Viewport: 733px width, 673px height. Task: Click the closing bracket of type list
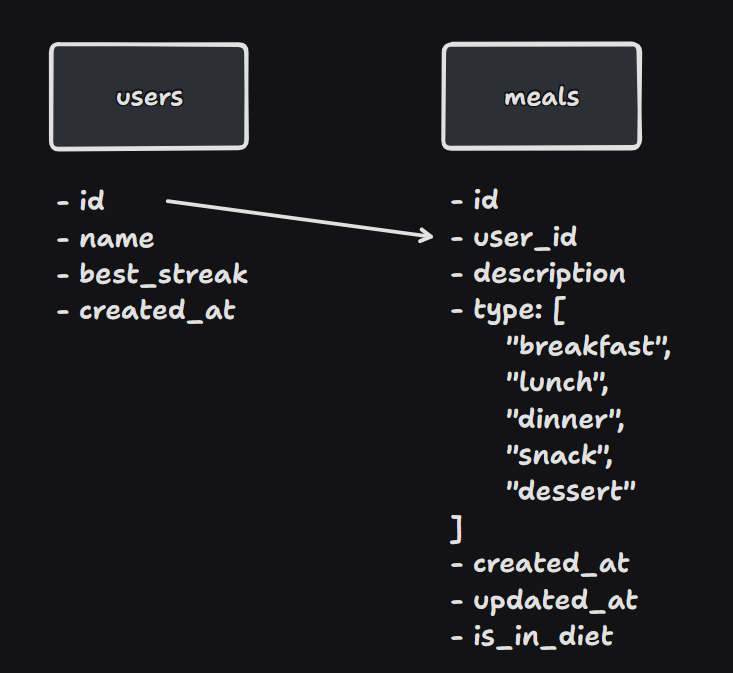tap(457, 530)
